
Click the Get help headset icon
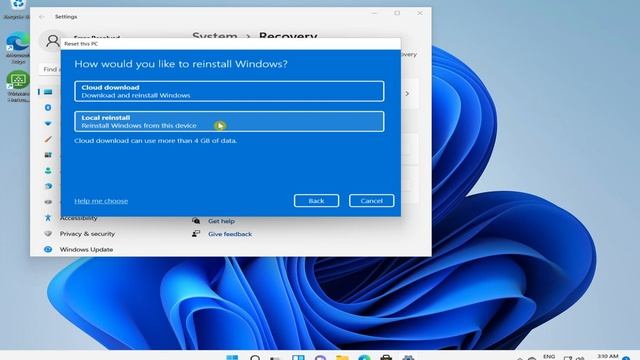click(x=196, y=221)
